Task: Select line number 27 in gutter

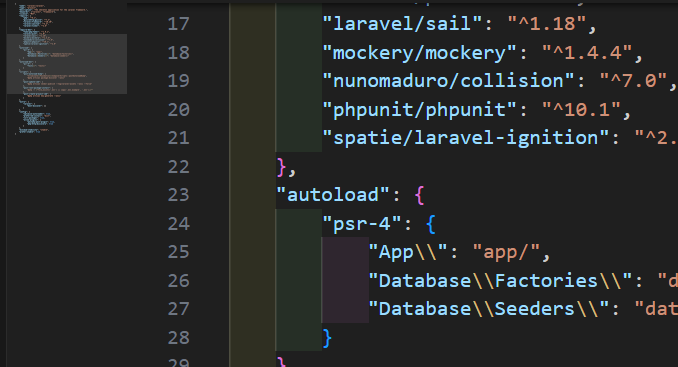Action: click(x=179, y=309)
